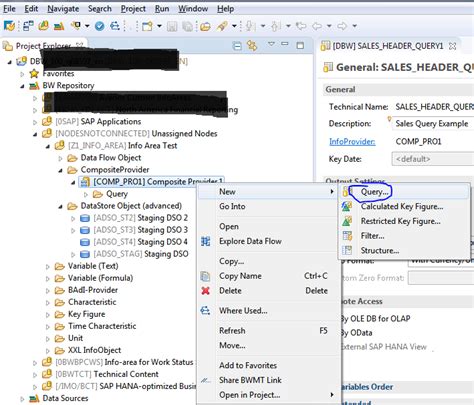Screen dimensions: 474x405
Task: Open the Back history dropdown arrow
Action: [329, 26]
